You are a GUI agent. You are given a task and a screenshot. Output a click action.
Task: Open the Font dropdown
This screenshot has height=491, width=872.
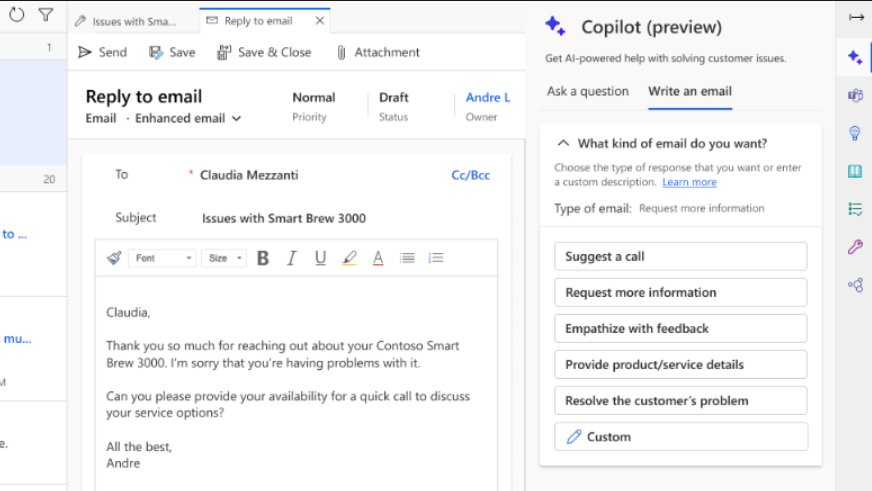[162, 258]
